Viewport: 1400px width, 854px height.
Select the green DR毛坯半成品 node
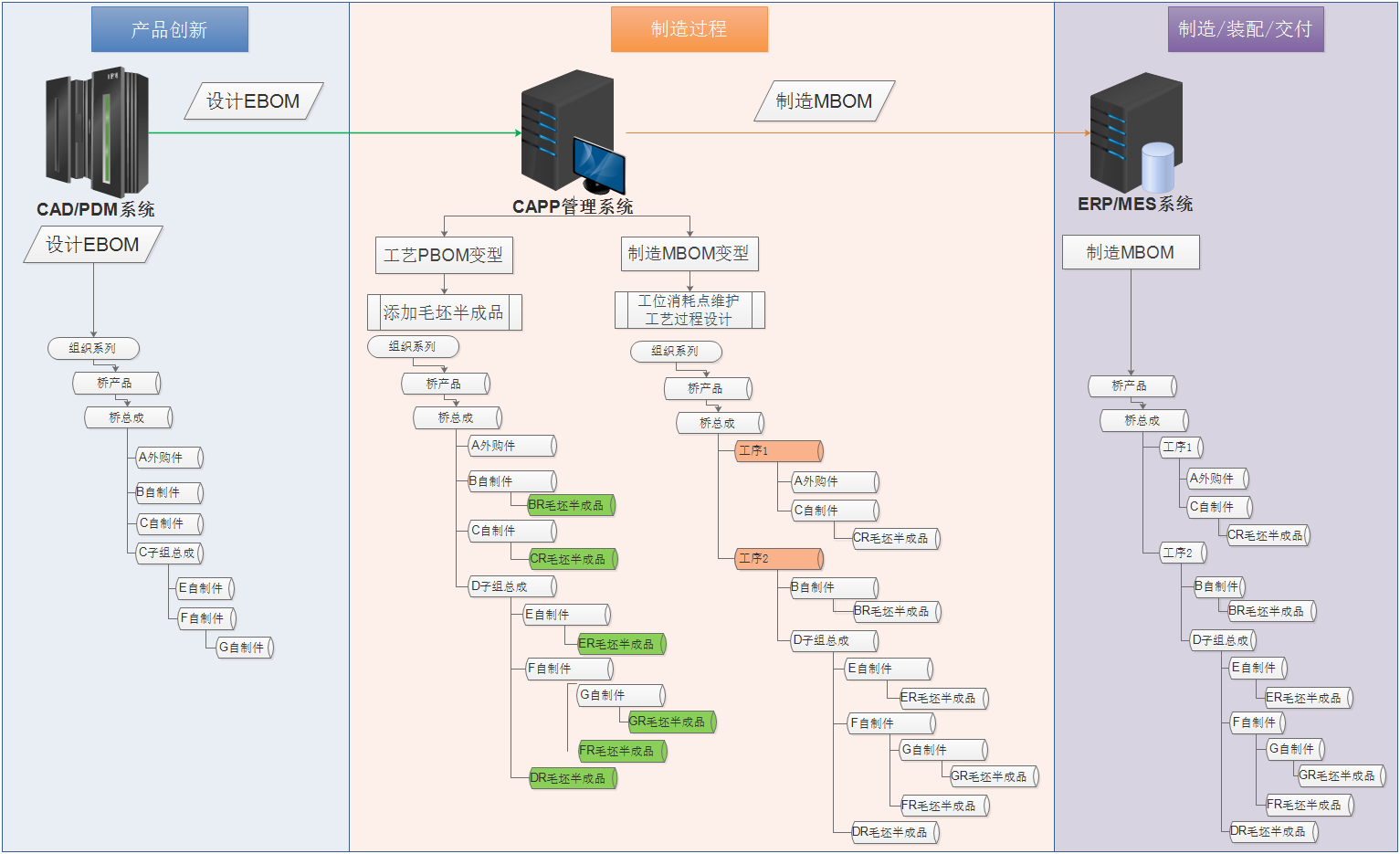pyautogui.click(x=573, y=778)
